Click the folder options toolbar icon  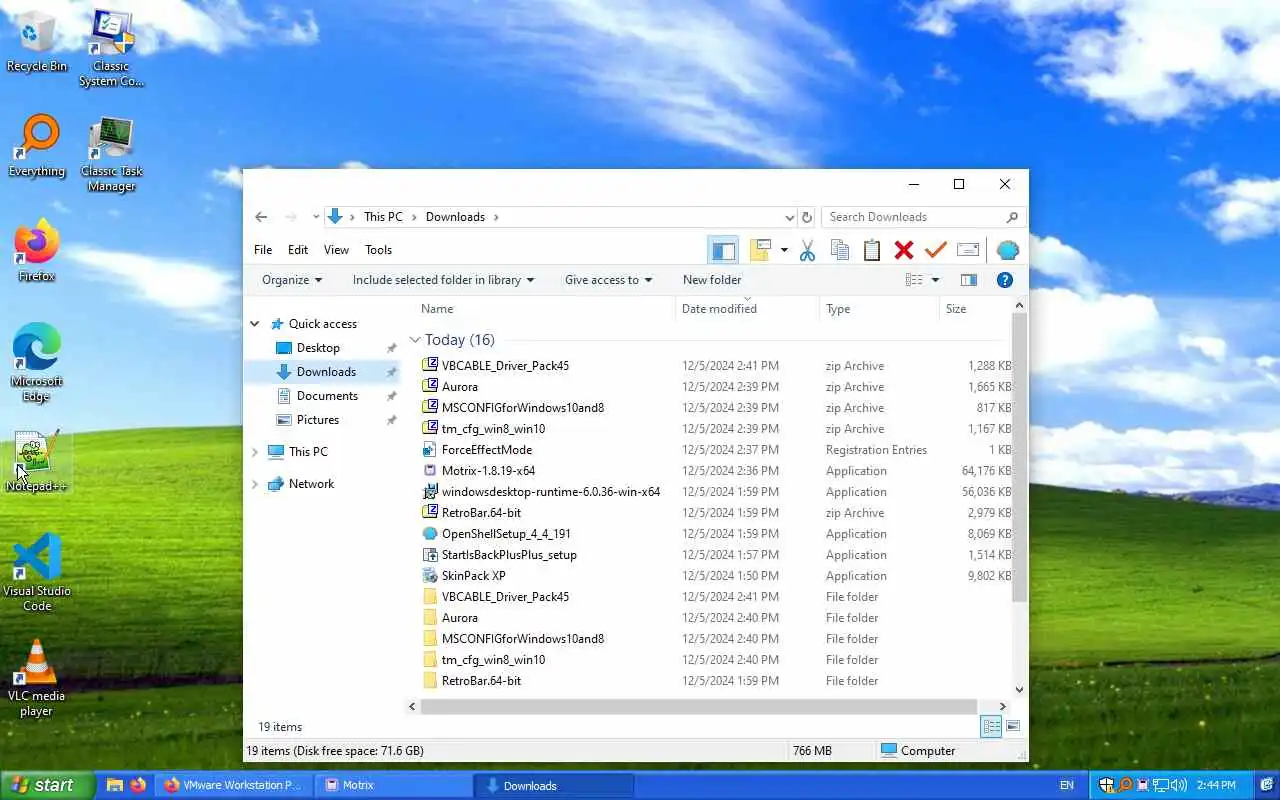[x=760, y=250]
